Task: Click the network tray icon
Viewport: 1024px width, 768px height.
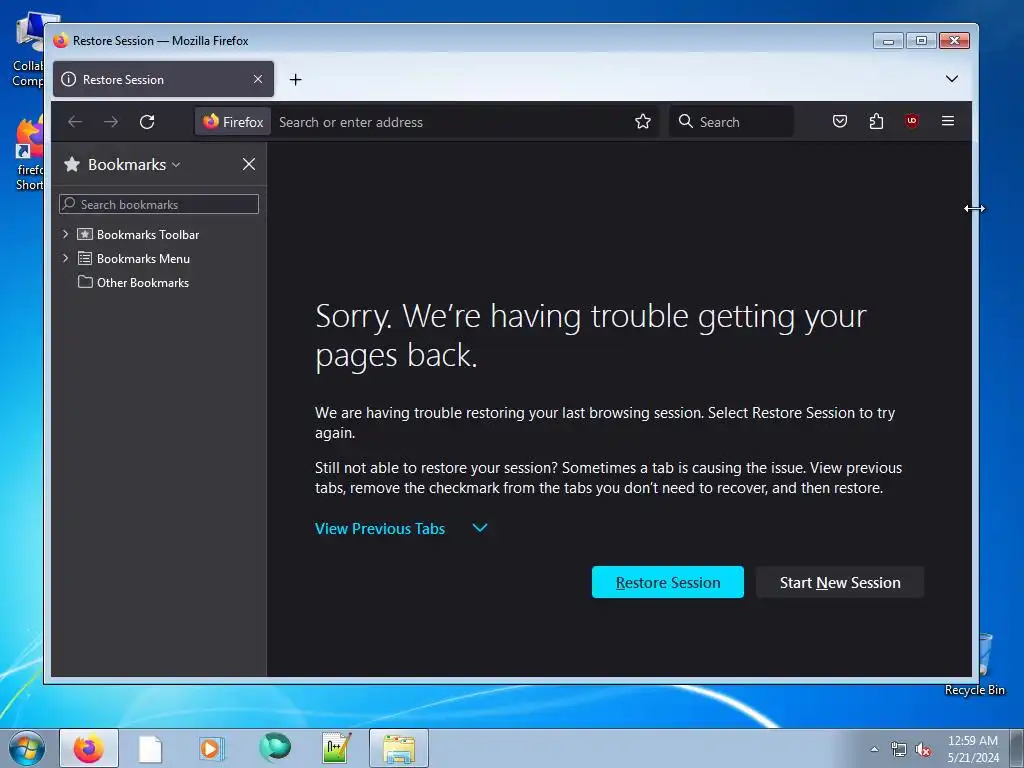Action: (899, 750)
